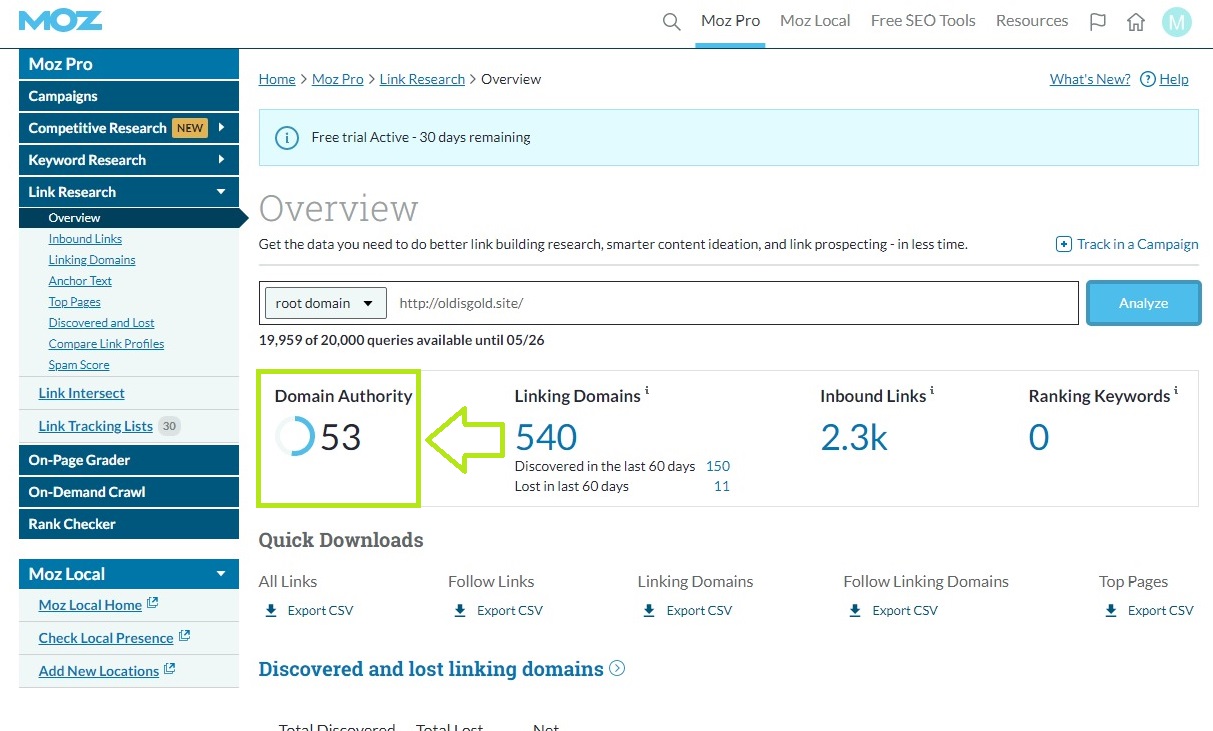The image size is (1213, 731).
Task: Click the Help question mark icon
Action: tap(1148, 79)
